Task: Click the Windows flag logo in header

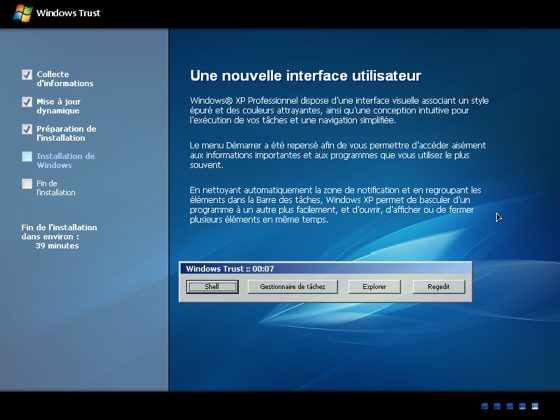Action: pos(23,13)
